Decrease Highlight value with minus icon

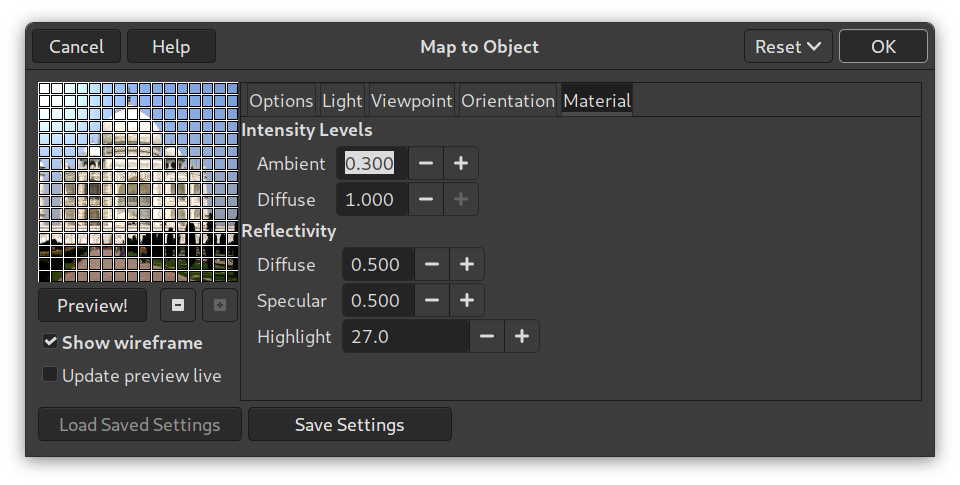coord(487,337)
